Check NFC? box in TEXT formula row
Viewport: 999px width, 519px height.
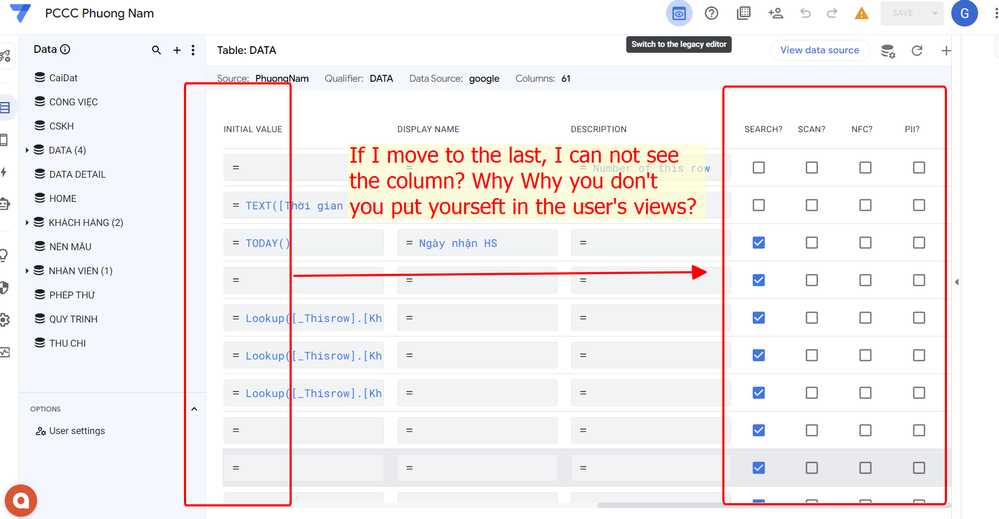(x=865, y=205)
